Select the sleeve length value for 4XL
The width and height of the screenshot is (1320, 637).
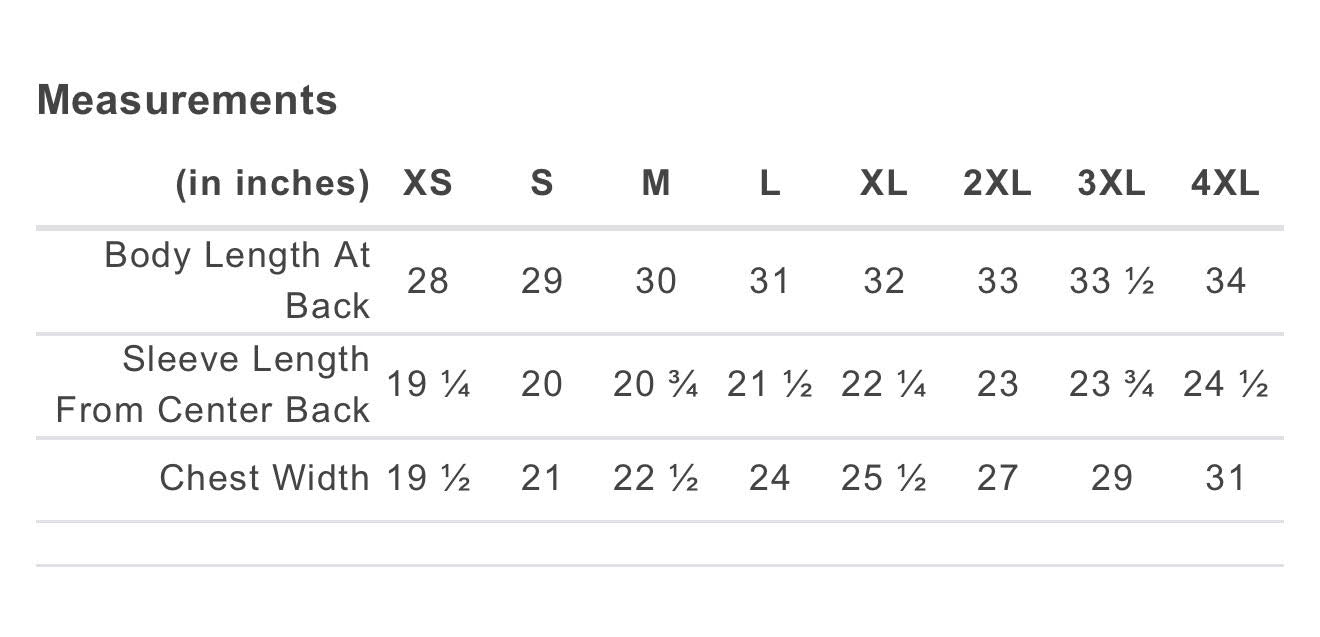[1225, 384]
